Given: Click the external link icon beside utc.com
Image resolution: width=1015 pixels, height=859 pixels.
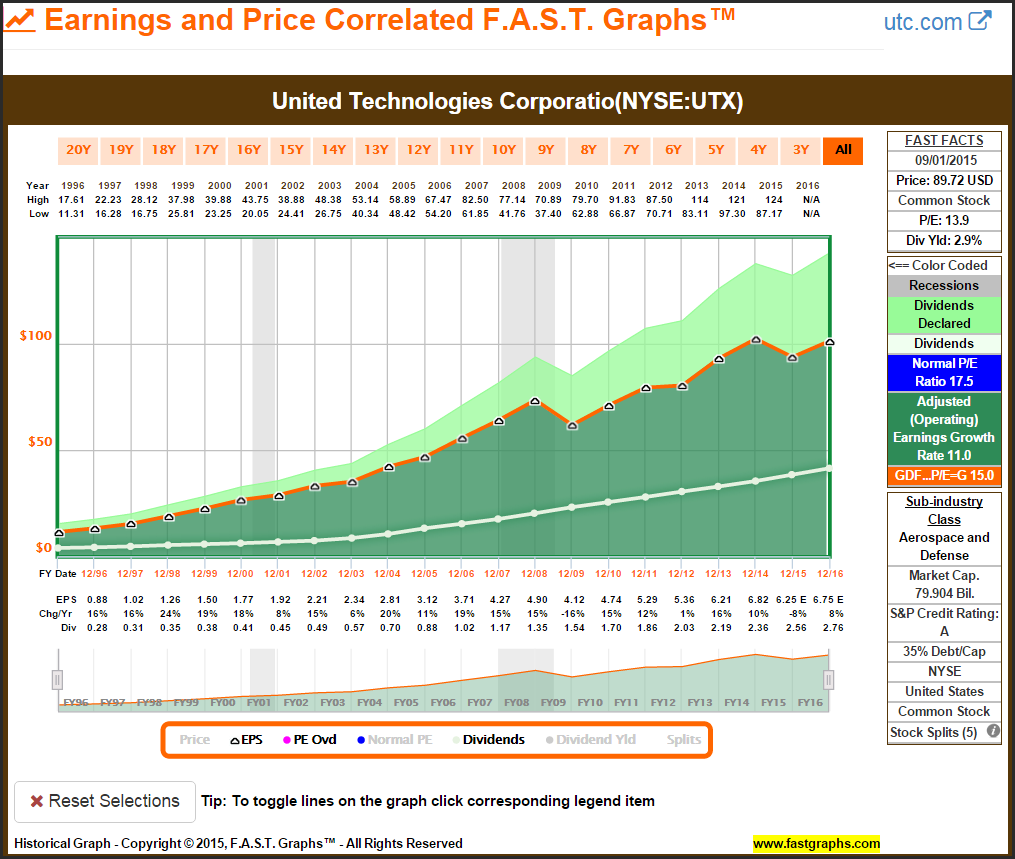Looking at the screenshot, I should pos(981,21).
